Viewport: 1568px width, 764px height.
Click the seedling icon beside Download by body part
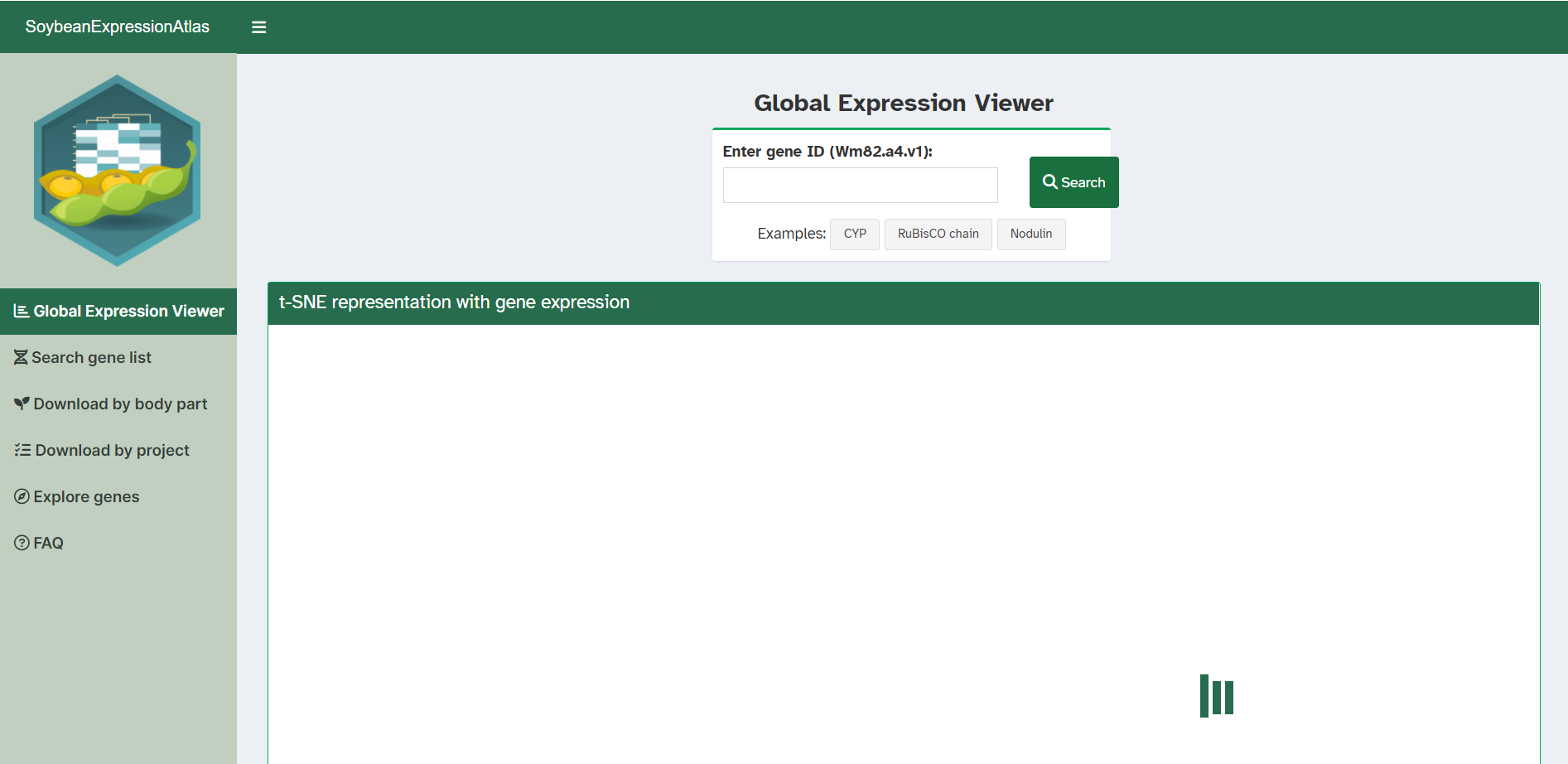click(22, 404)
